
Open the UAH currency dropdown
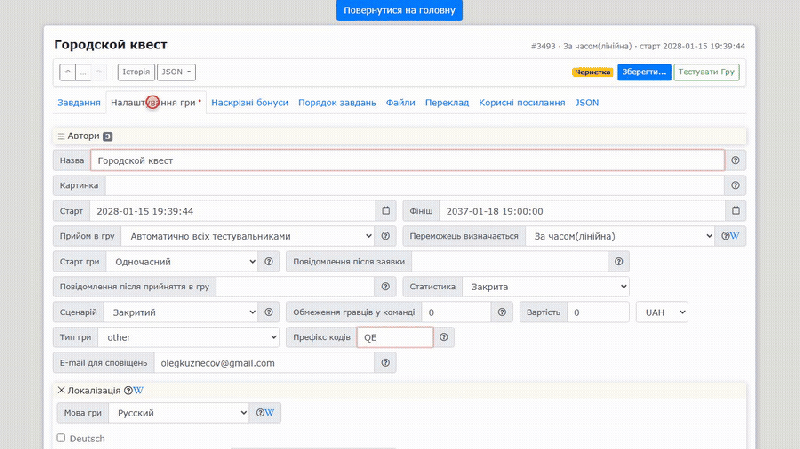pyautogui.click(x=662, y=312)
